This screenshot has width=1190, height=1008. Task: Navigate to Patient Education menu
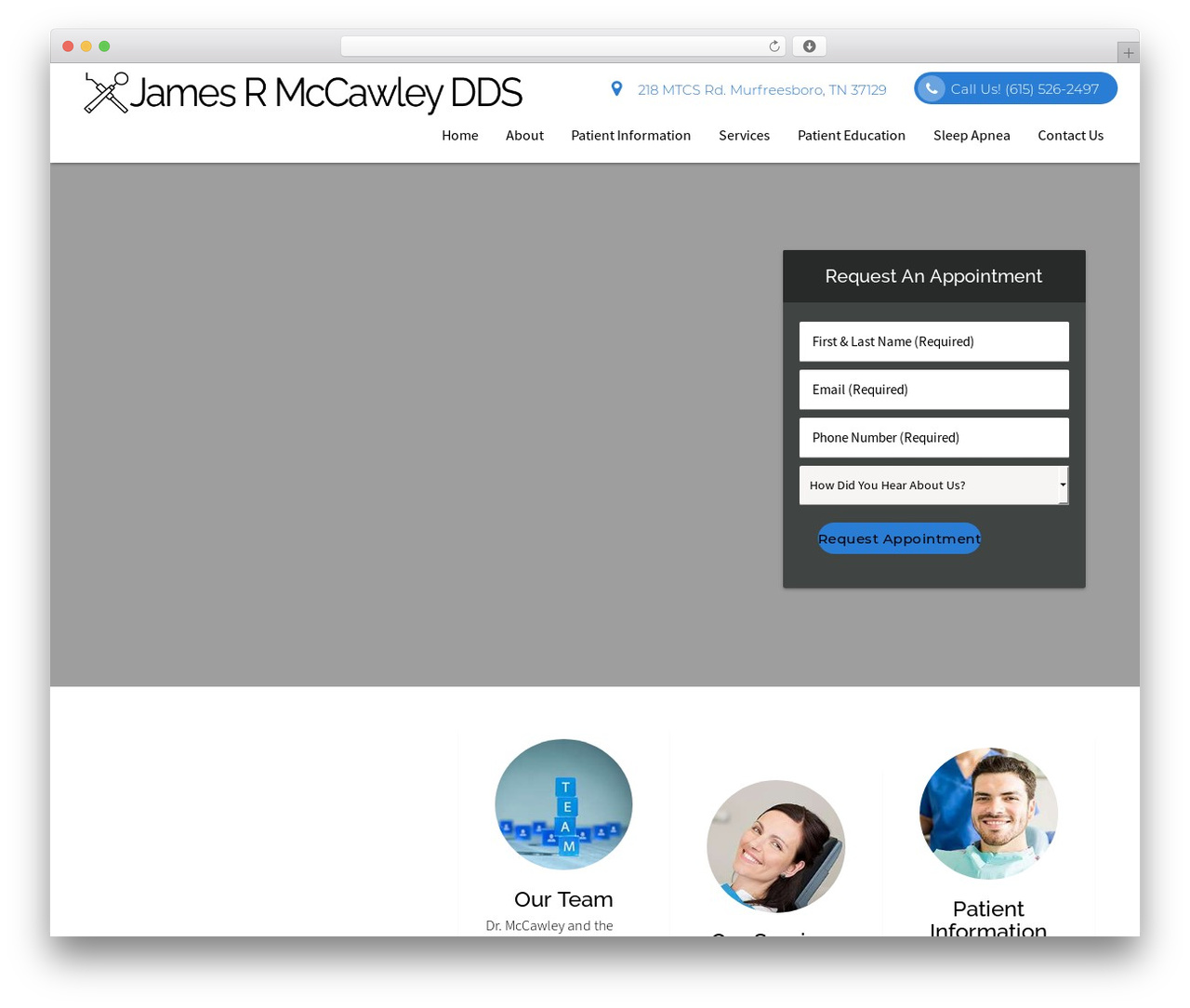click(x=852, y=136)
